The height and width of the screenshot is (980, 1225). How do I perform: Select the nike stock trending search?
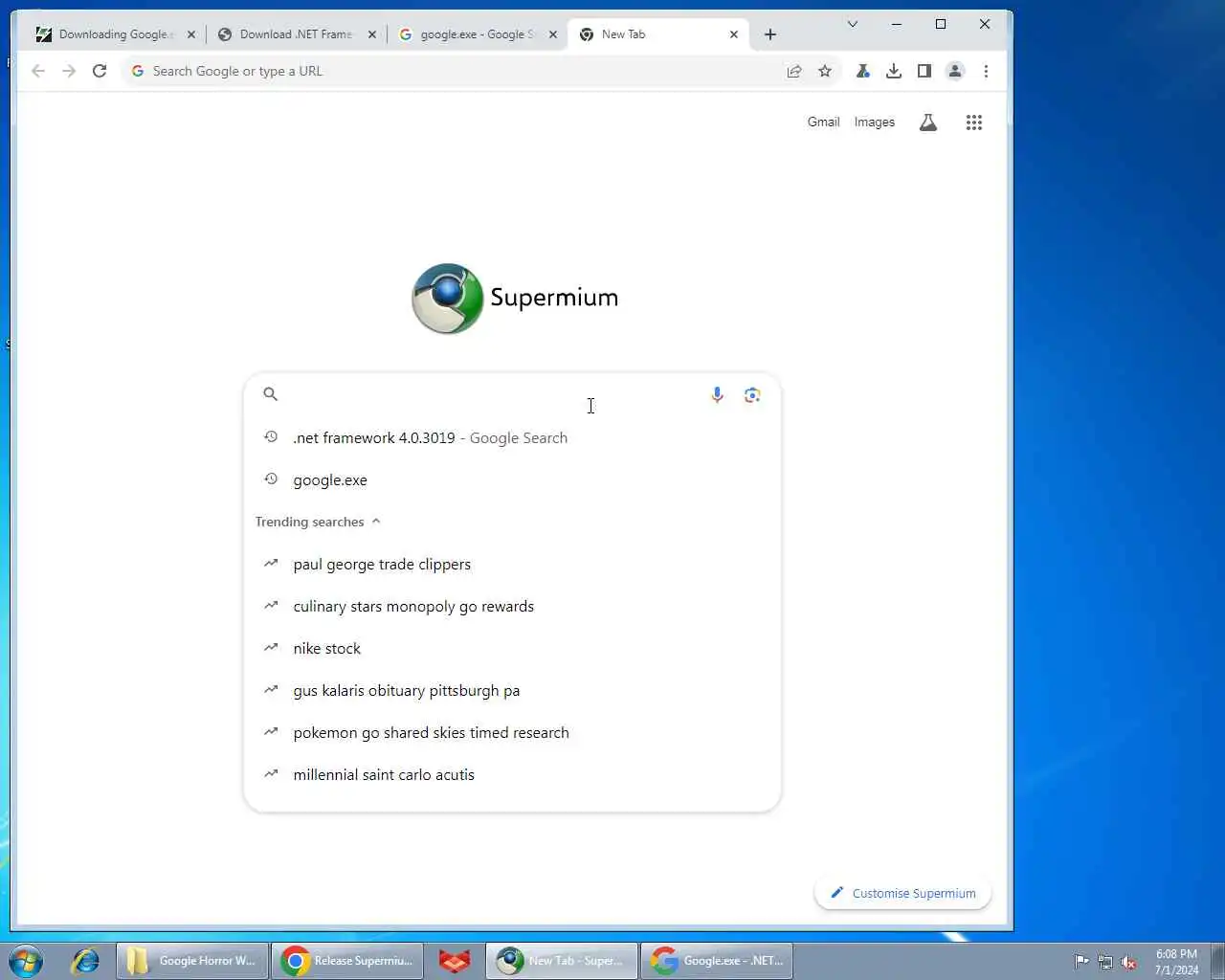coord(512,648)
